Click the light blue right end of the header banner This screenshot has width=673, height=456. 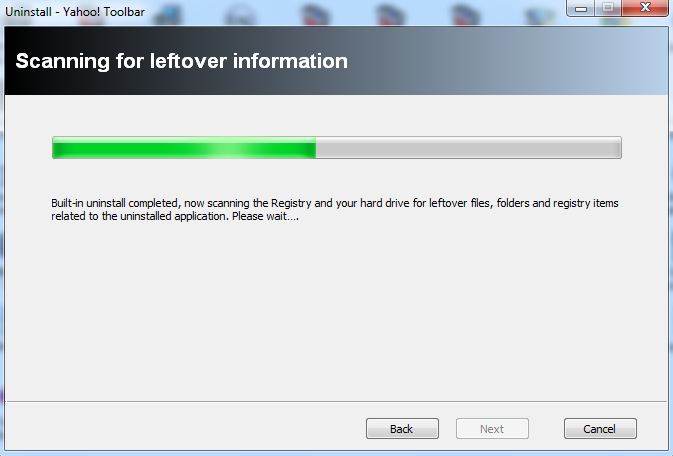pyautogui.click(x=635, y=61)
